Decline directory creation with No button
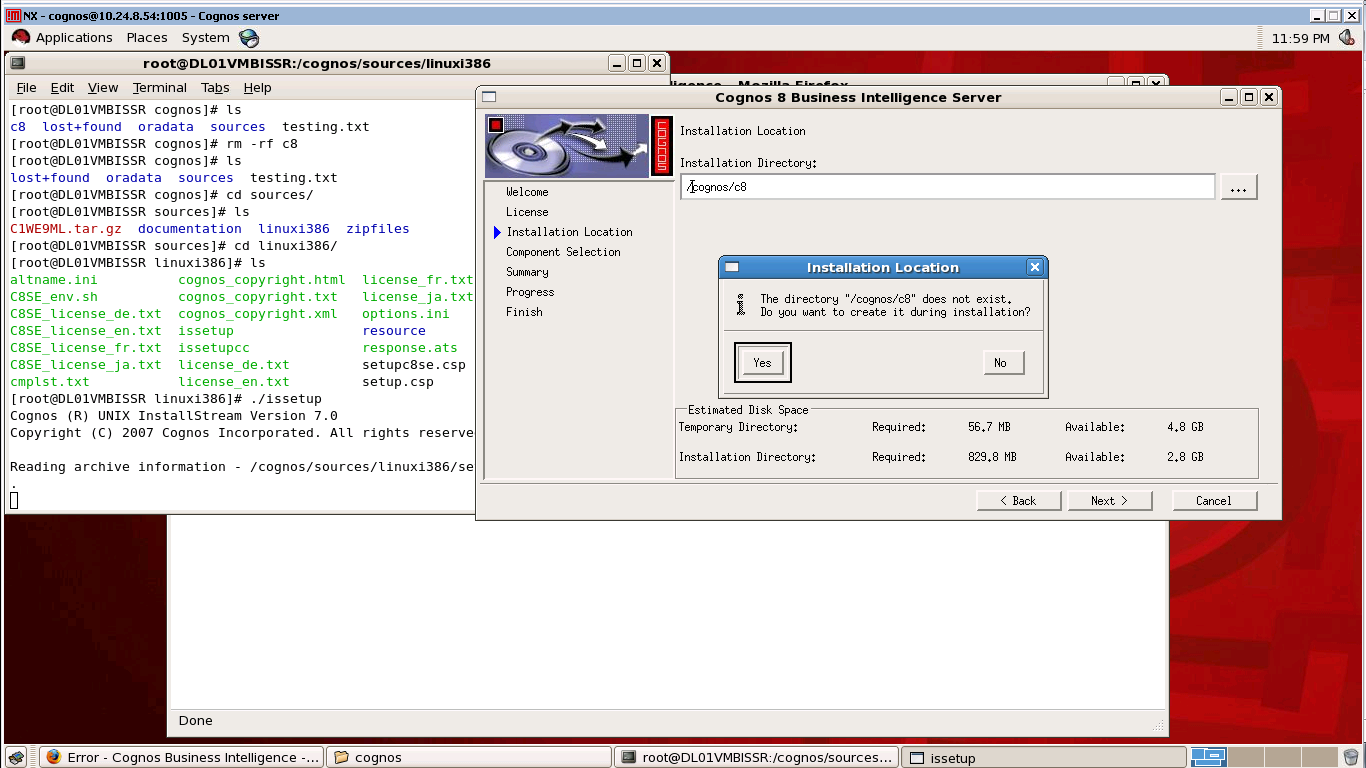 tap(1003, 363)
